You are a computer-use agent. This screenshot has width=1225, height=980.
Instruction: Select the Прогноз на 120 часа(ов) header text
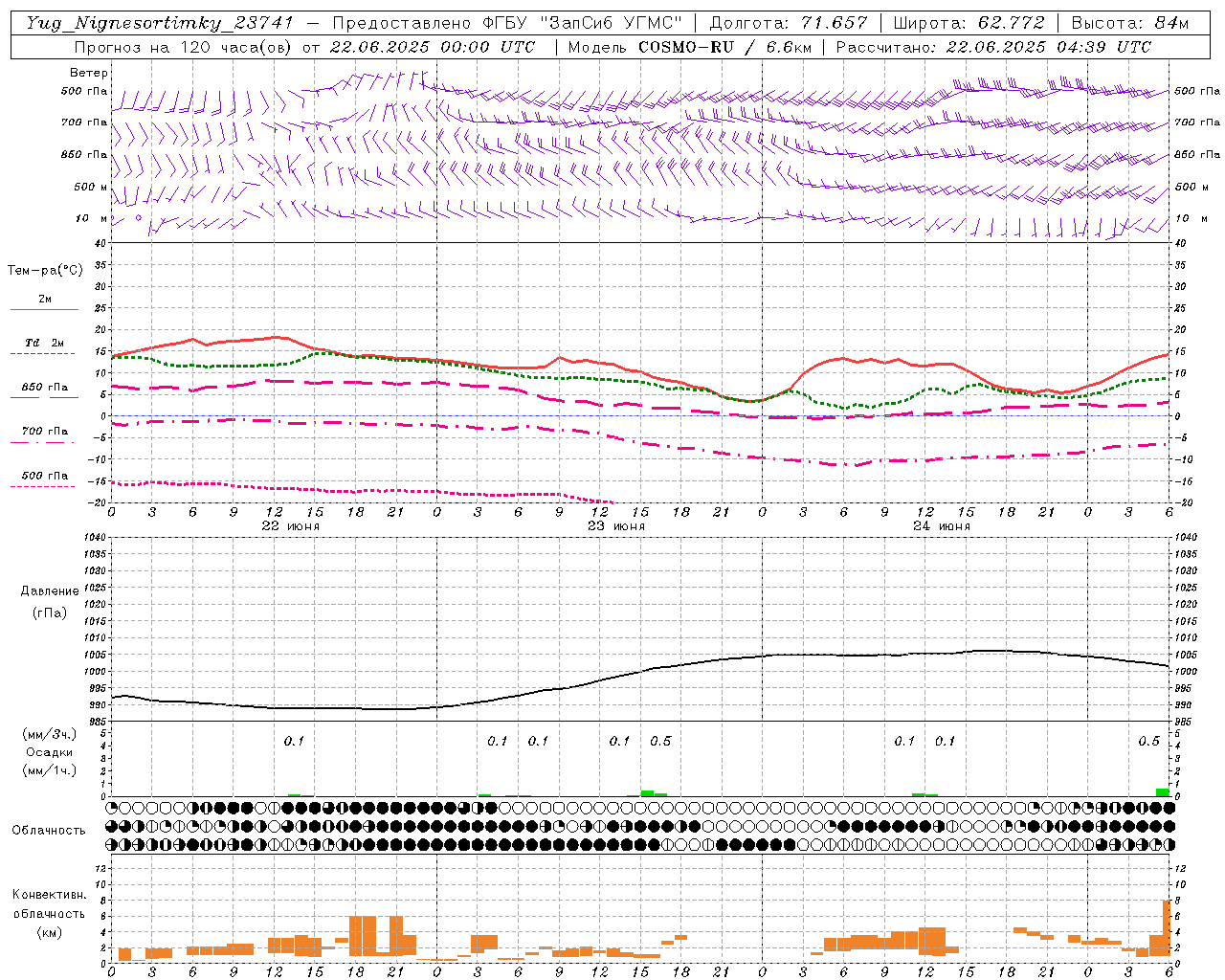tap(185, 47)
